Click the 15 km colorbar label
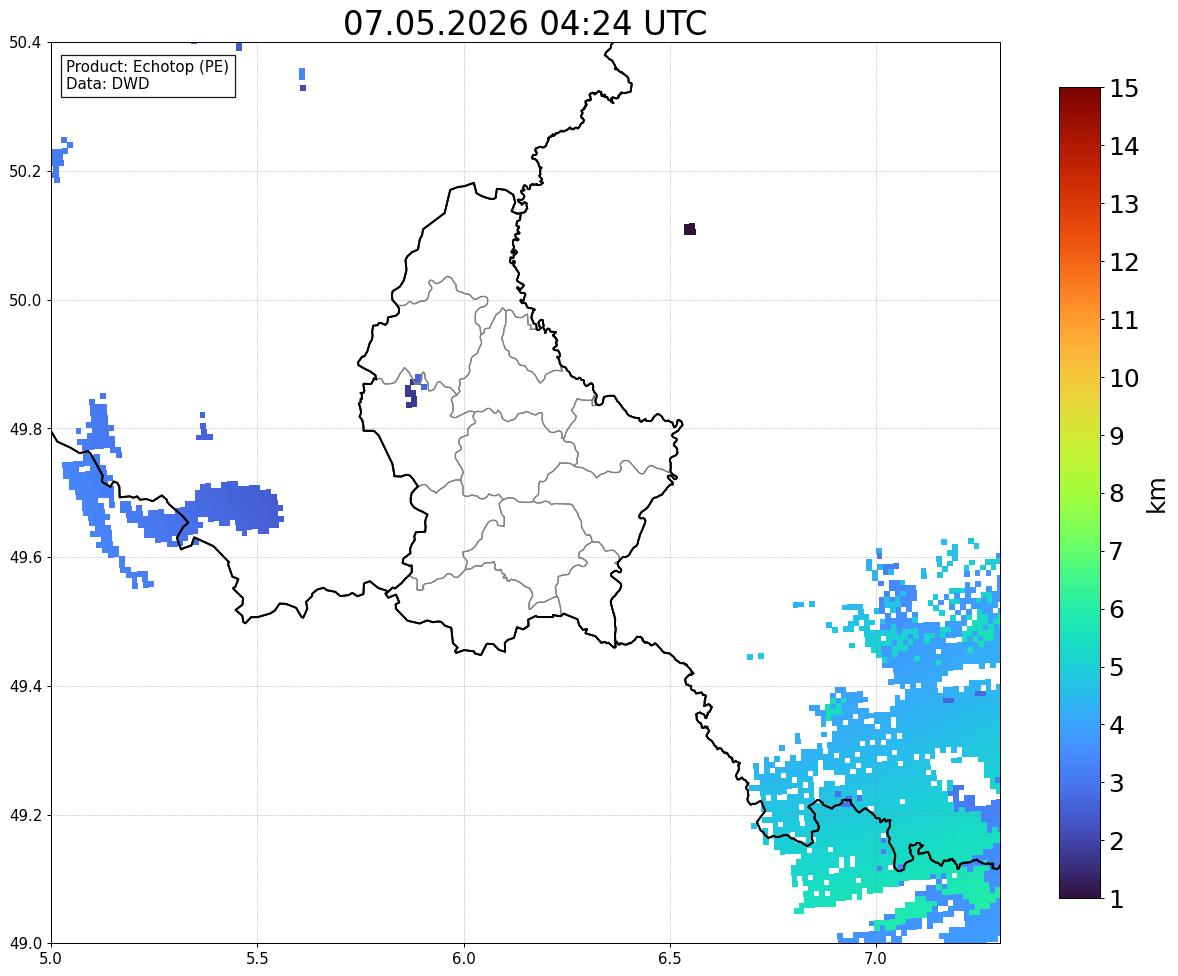The height and width of the screenshot is (976, 1178). coord(1124,89)
